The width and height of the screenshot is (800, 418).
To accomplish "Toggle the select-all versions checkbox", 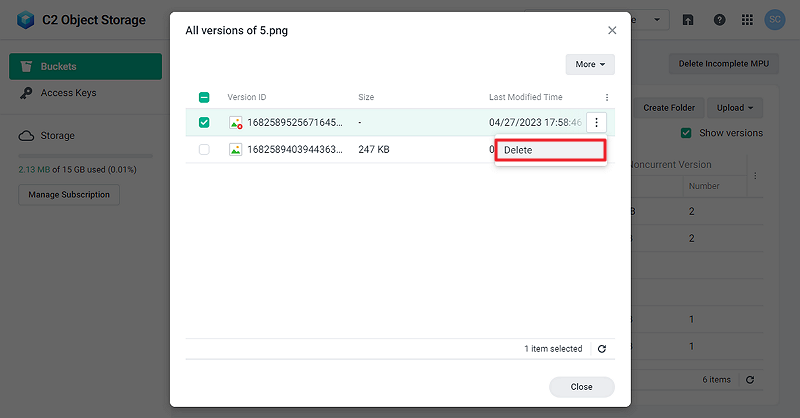I will coord(204,97).
